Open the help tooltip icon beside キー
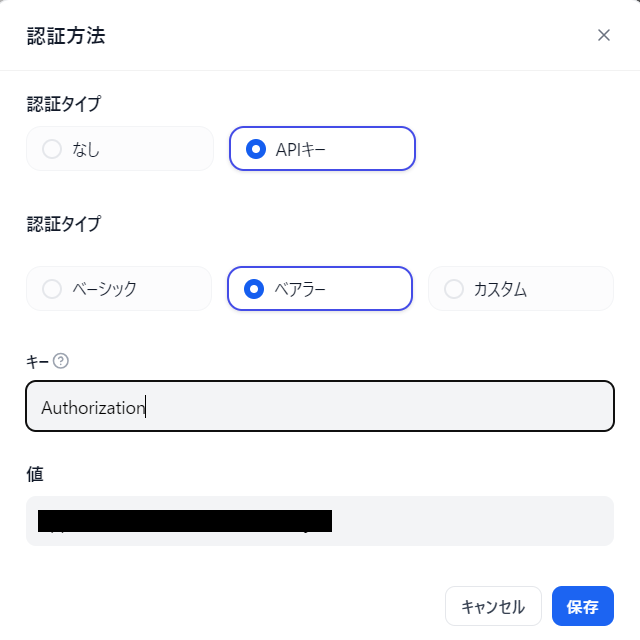Image resolution: width=640 pixels, height=640 pixels. 61,361
